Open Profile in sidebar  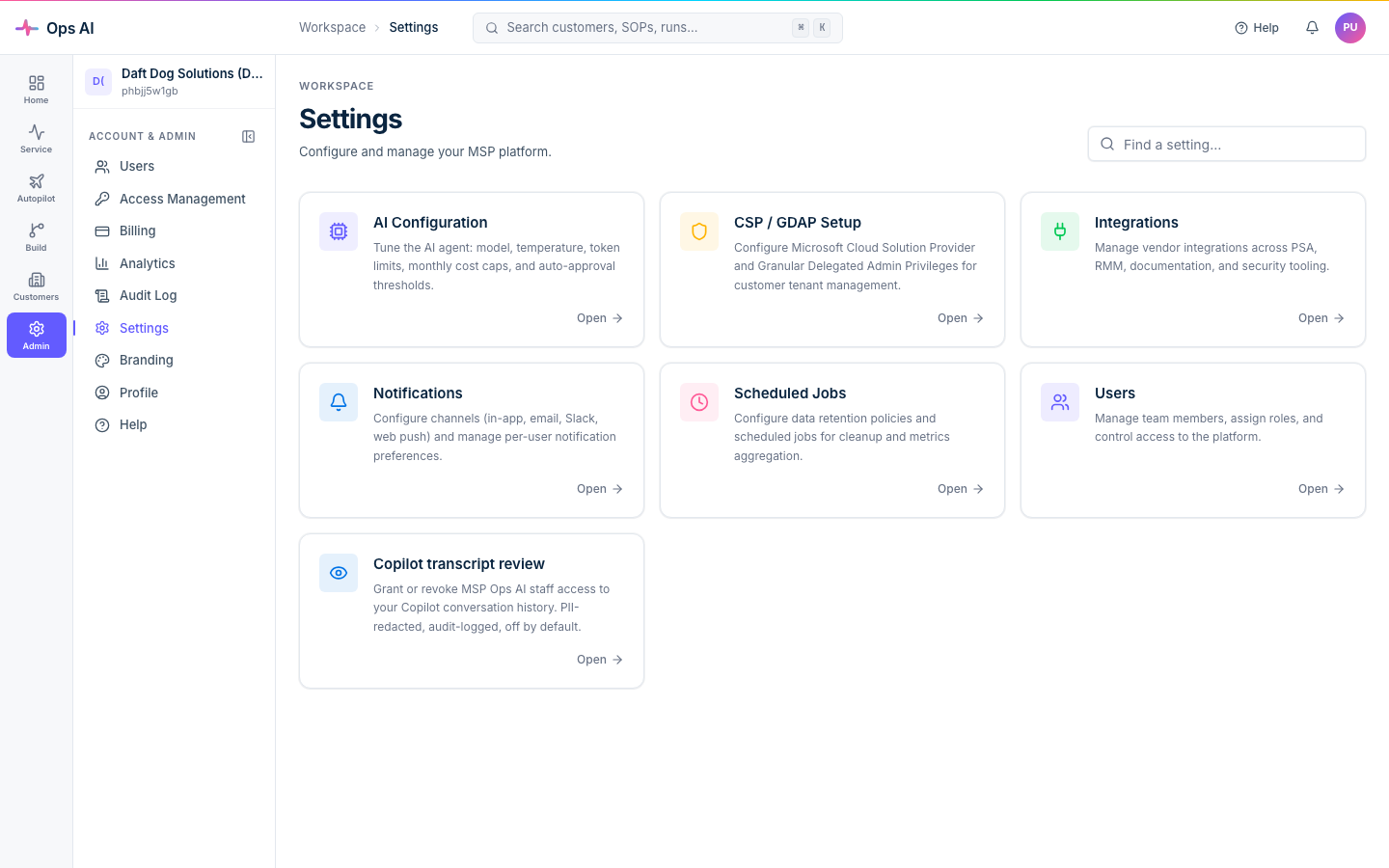174,393
